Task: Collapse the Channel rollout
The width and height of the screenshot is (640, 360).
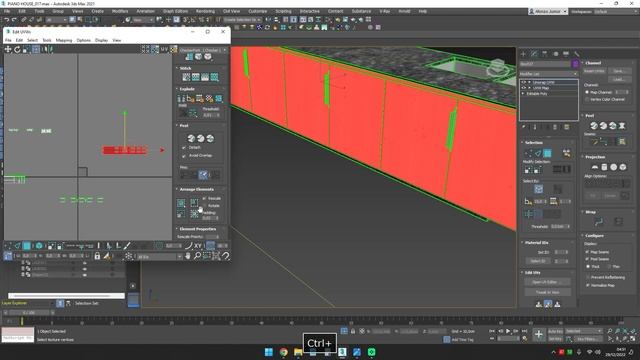Action: point(592,63)
